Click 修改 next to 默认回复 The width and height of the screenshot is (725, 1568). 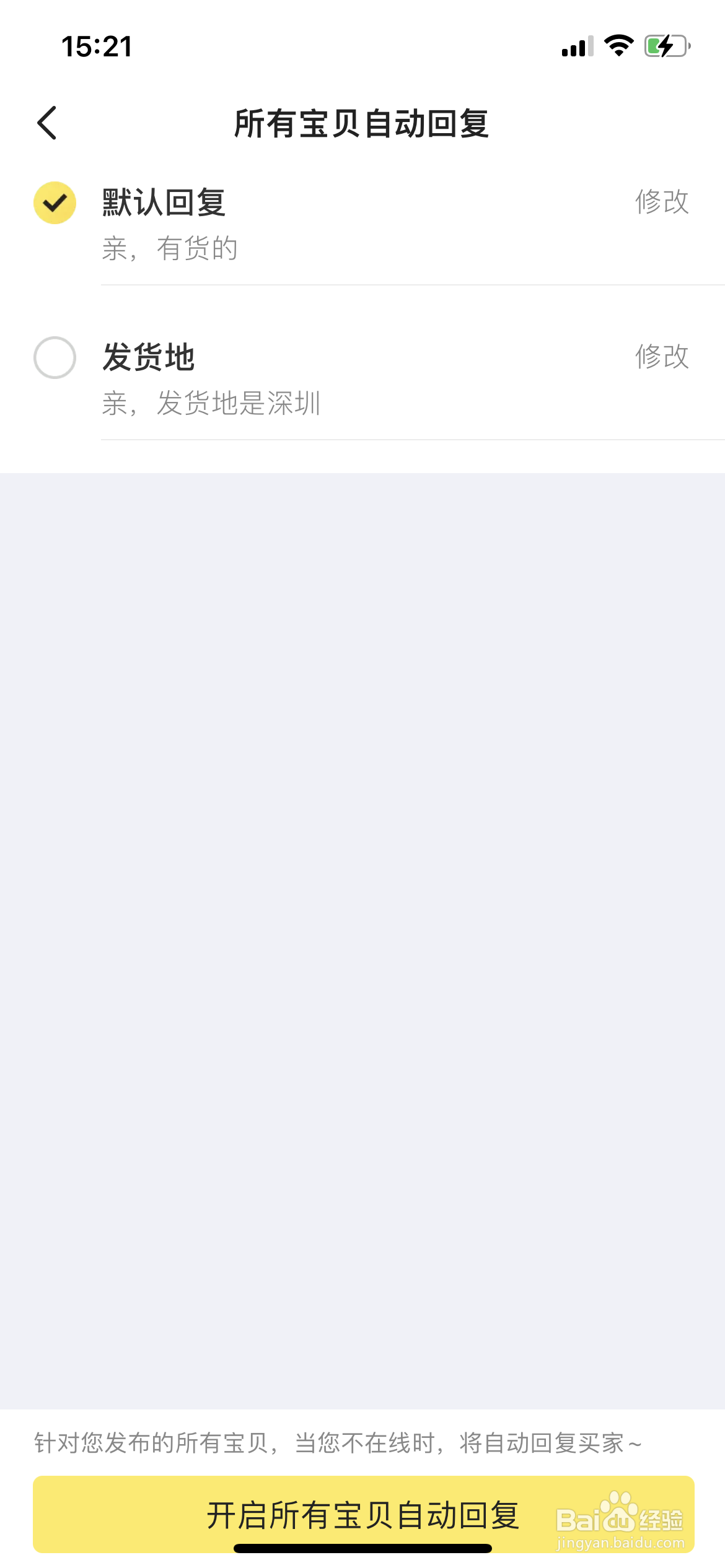pos(662,202)
